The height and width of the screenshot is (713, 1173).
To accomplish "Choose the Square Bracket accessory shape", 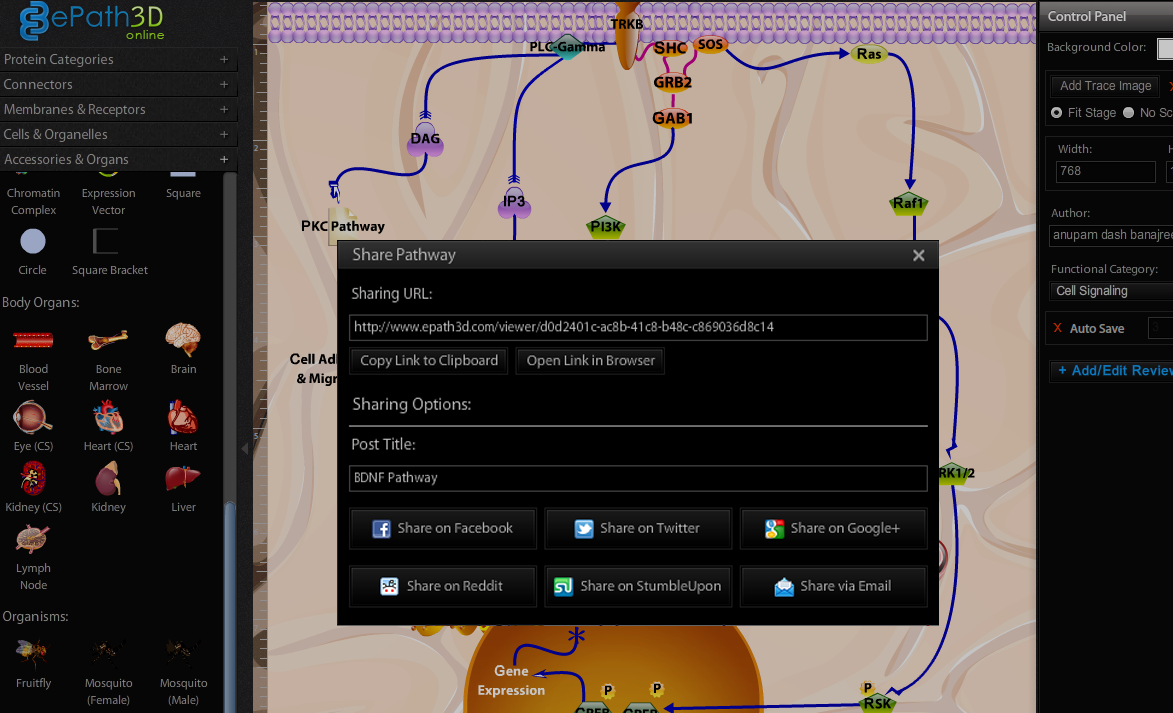I will 105,242.
